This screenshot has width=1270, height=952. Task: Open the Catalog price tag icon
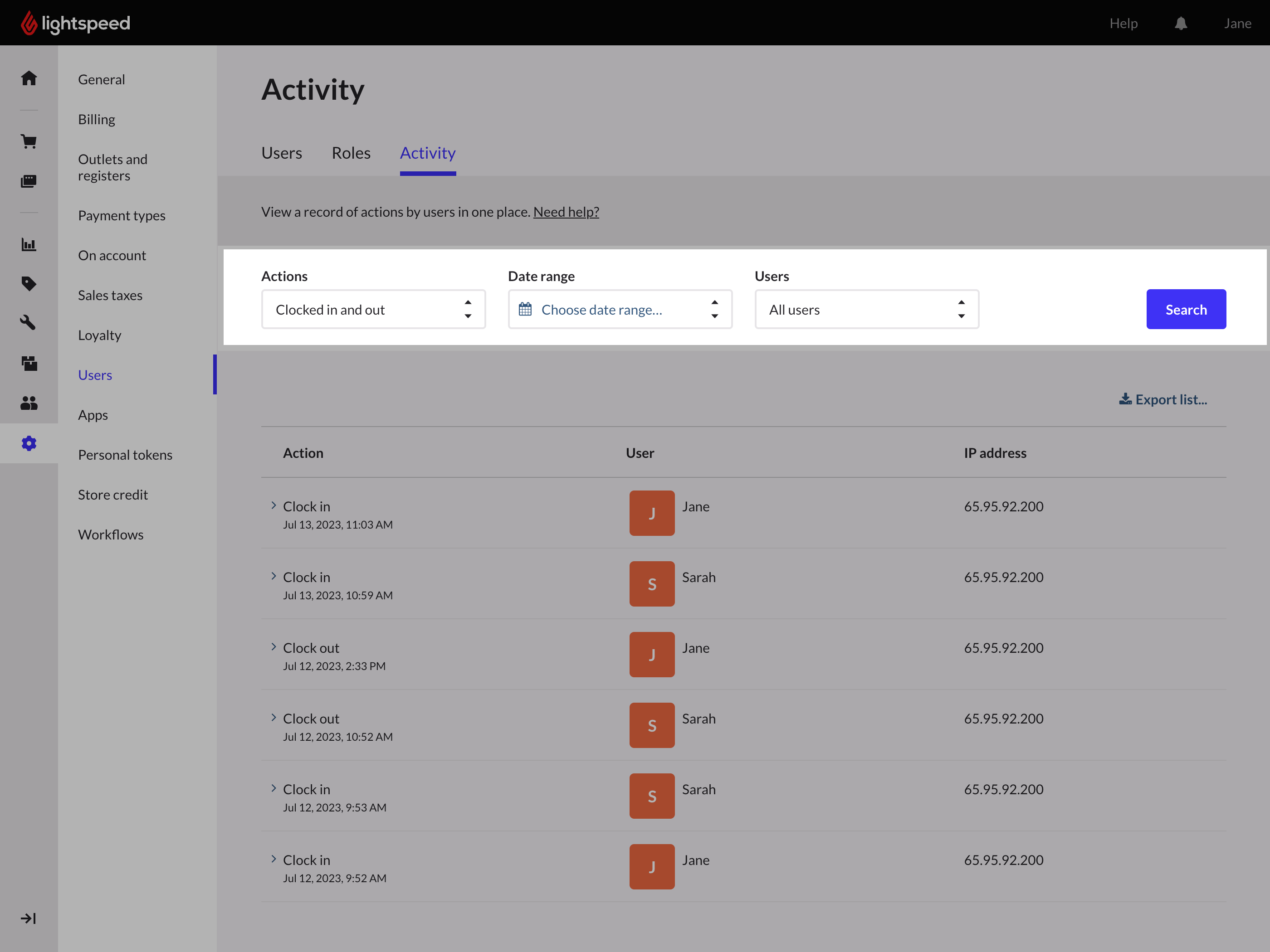point(29,283)
